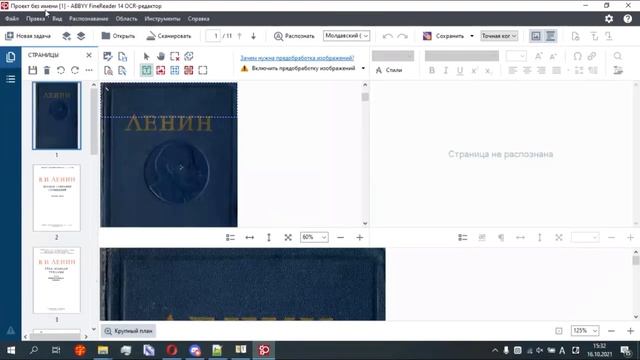Viewport: 640px width, 360px height.
Task: Click the Новая задача button
Action: (28, 36)
